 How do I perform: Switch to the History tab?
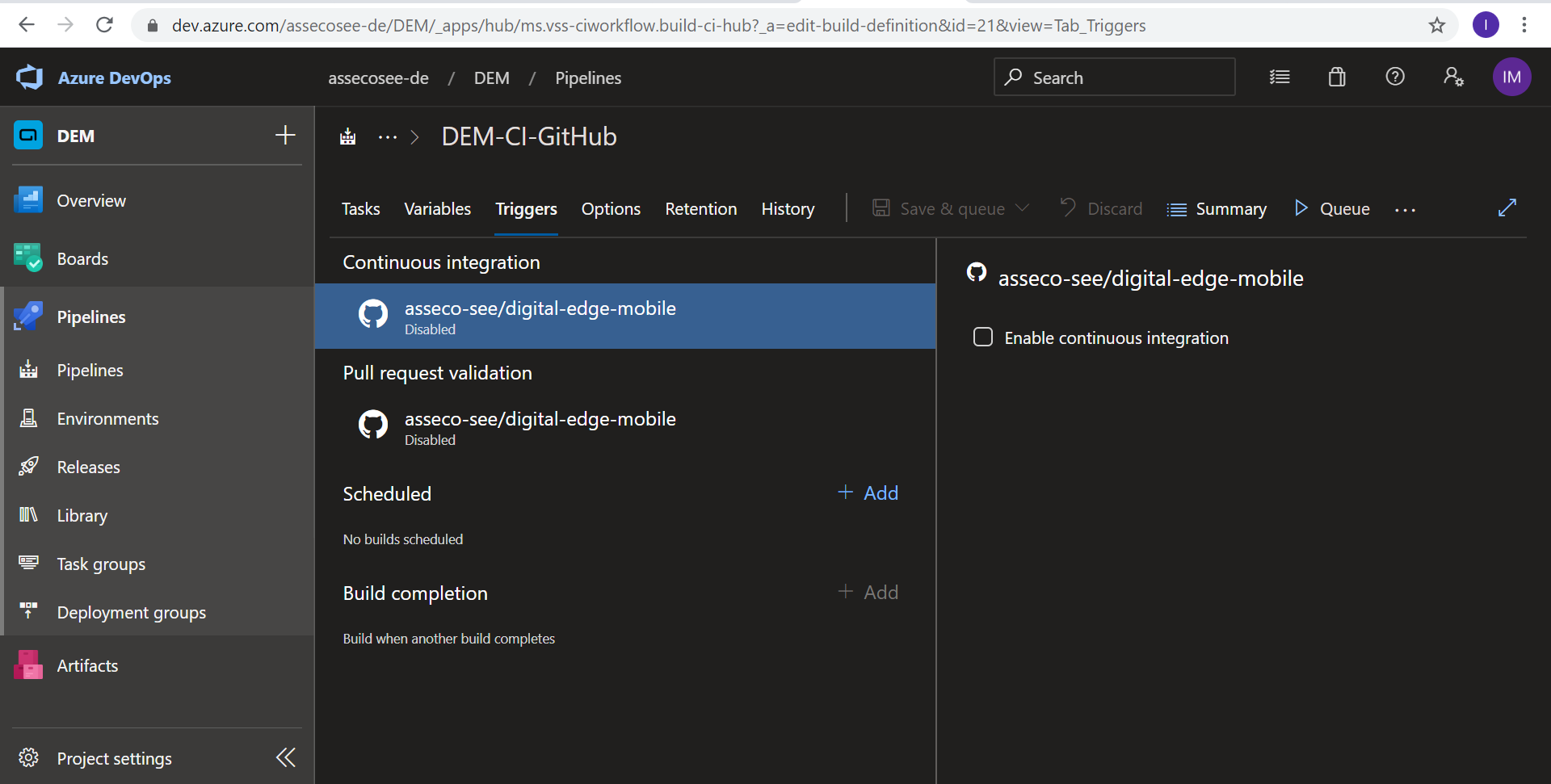788,209
